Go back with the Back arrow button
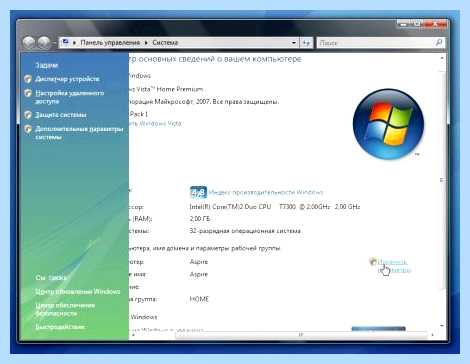The image size is (470, 364). click(29, 42)
